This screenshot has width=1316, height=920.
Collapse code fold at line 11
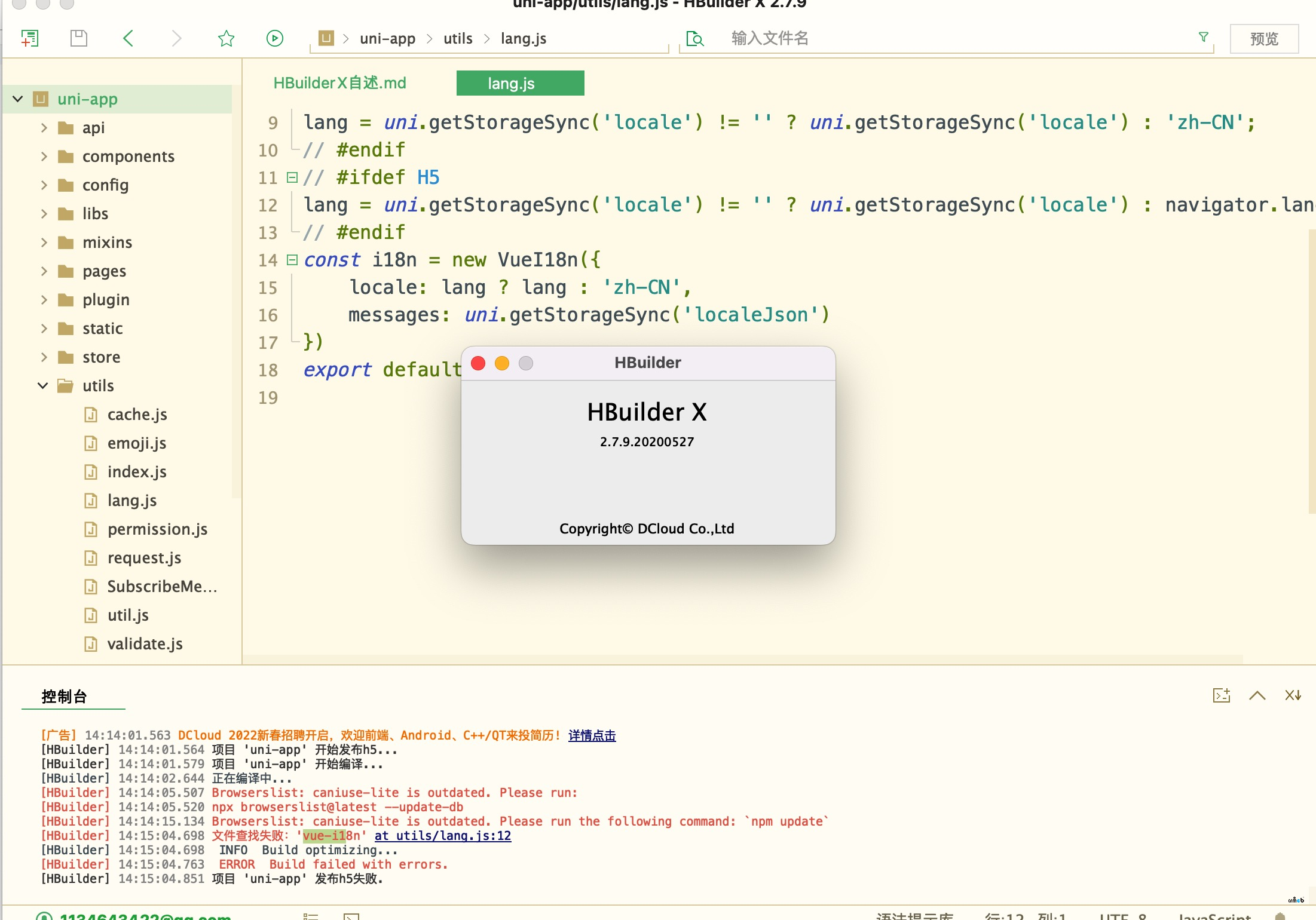[x=292, y=177]
